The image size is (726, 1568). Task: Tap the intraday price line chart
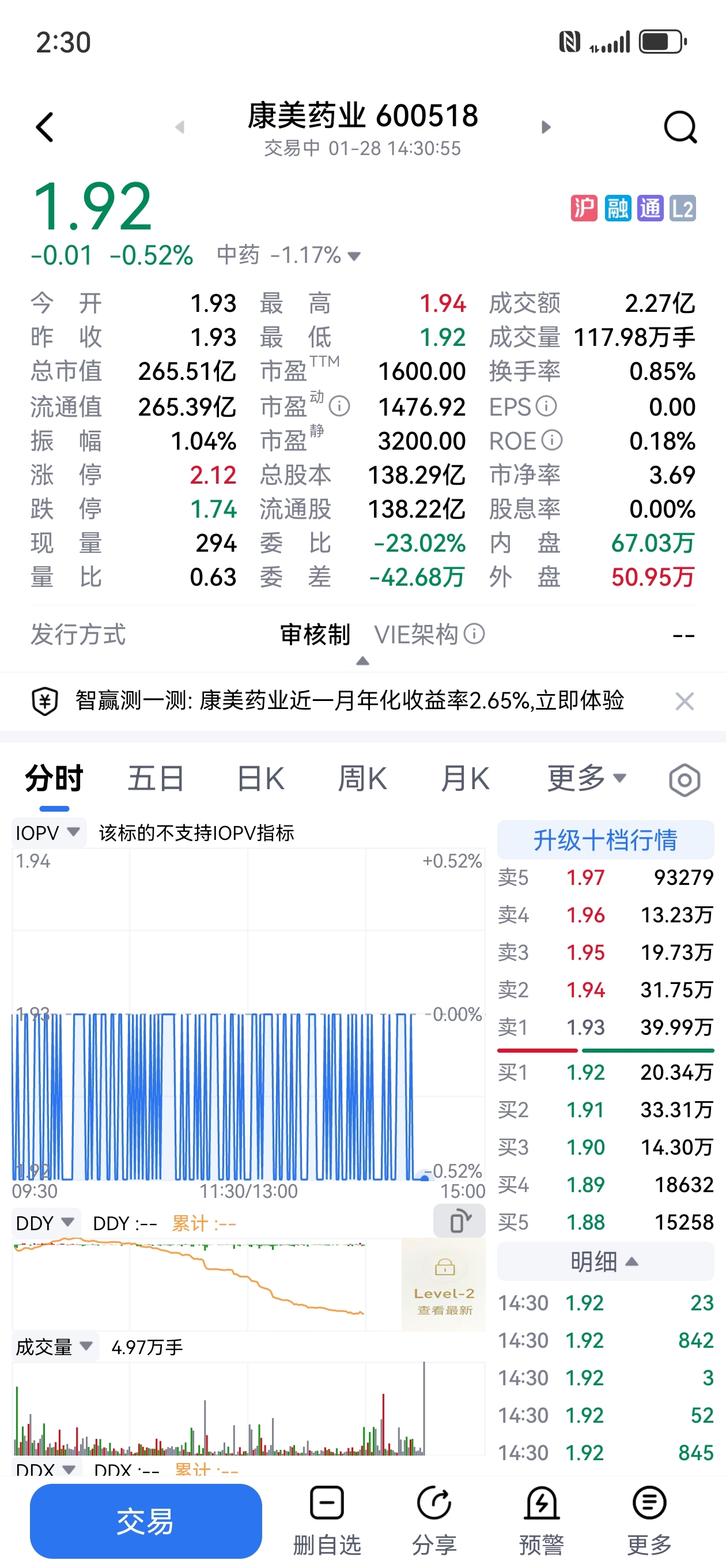[248, 1015]
